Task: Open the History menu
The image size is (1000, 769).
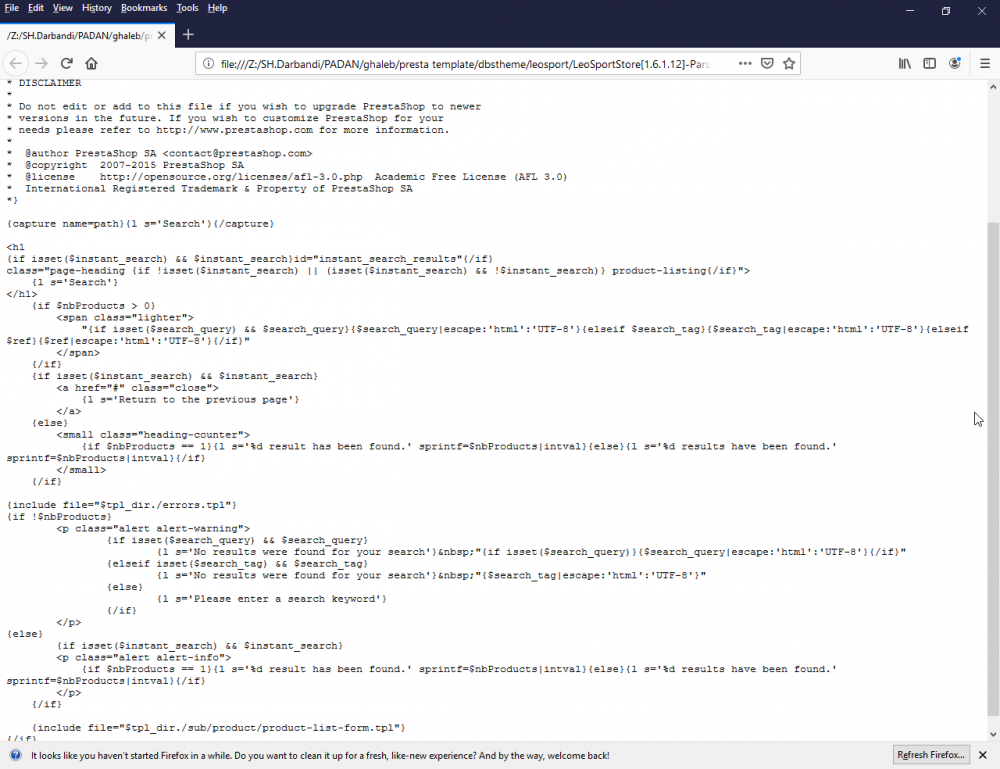Action: coord(96,8)
